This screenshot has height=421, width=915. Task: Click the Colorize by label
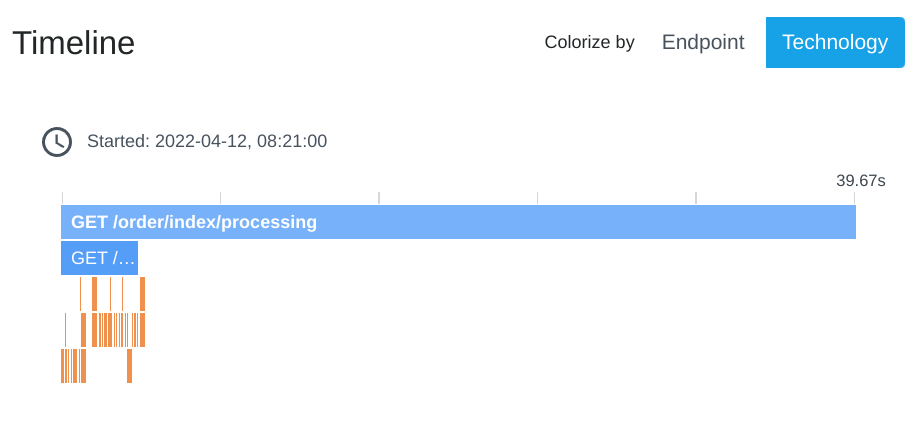click(x=589, y=42)
